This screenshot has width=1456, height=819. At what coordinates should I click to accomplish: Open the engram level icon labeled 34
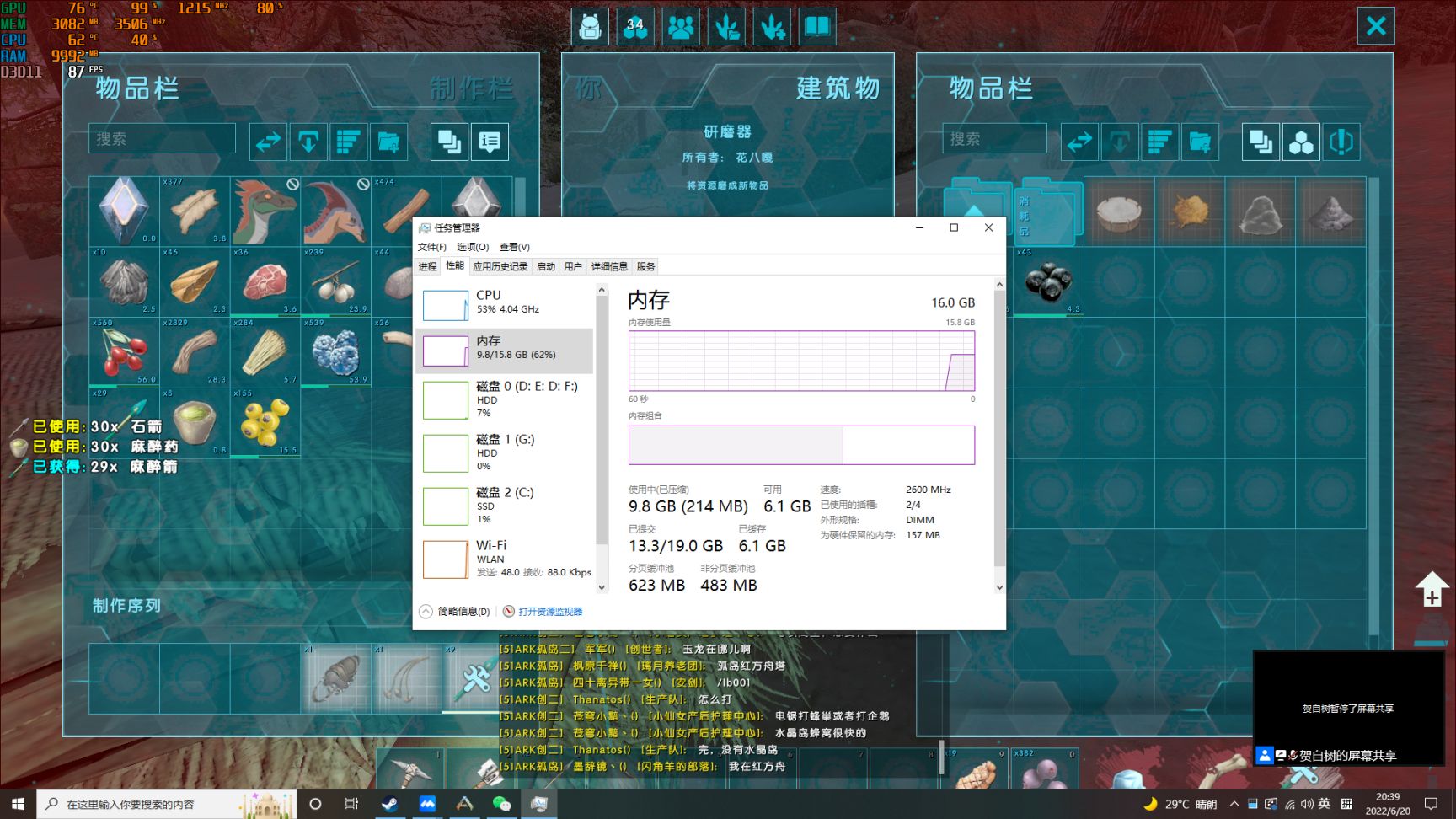(x=635, y=26)
